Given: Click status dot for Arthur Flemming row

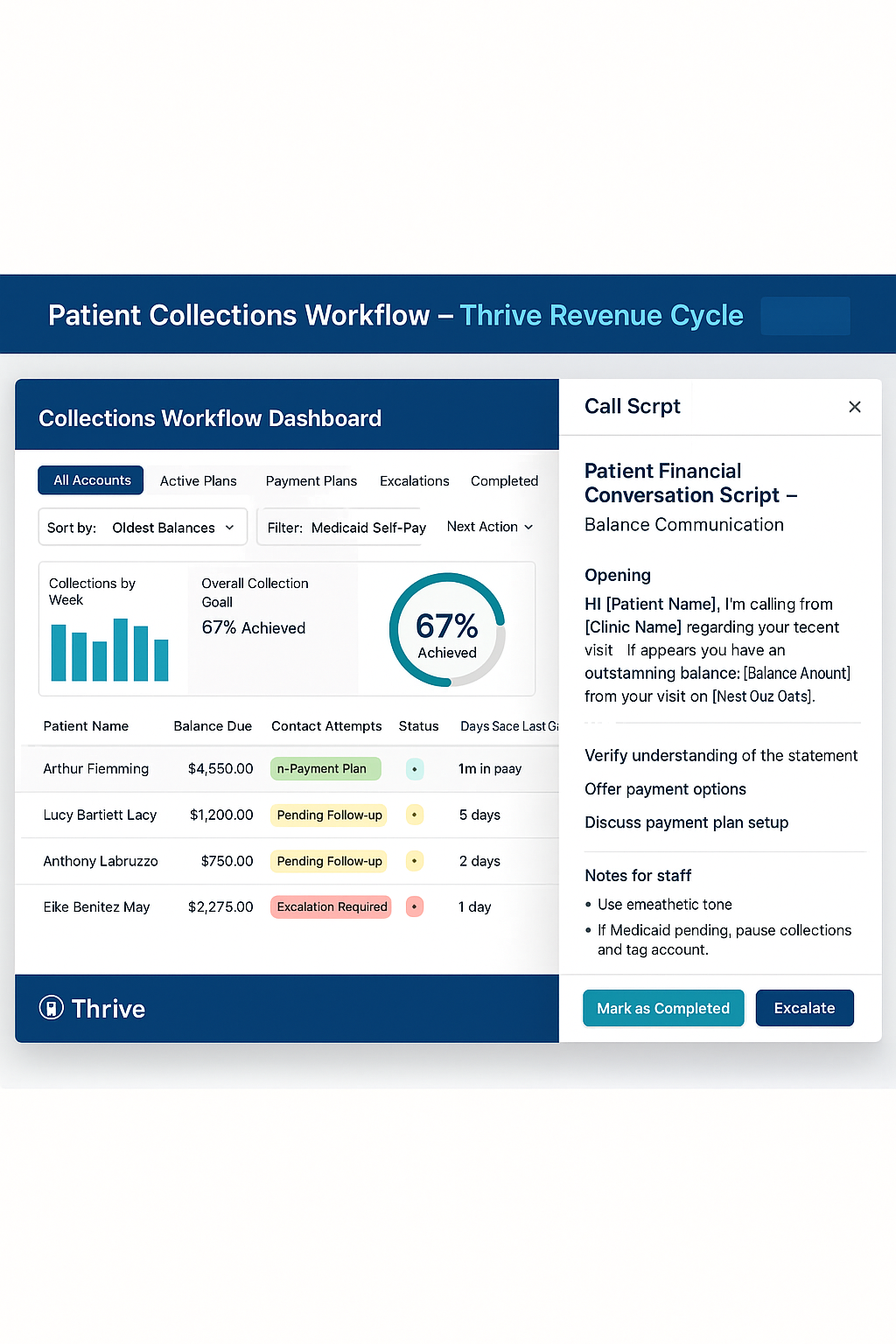Looking at the screenshot, I should [415, 769].
